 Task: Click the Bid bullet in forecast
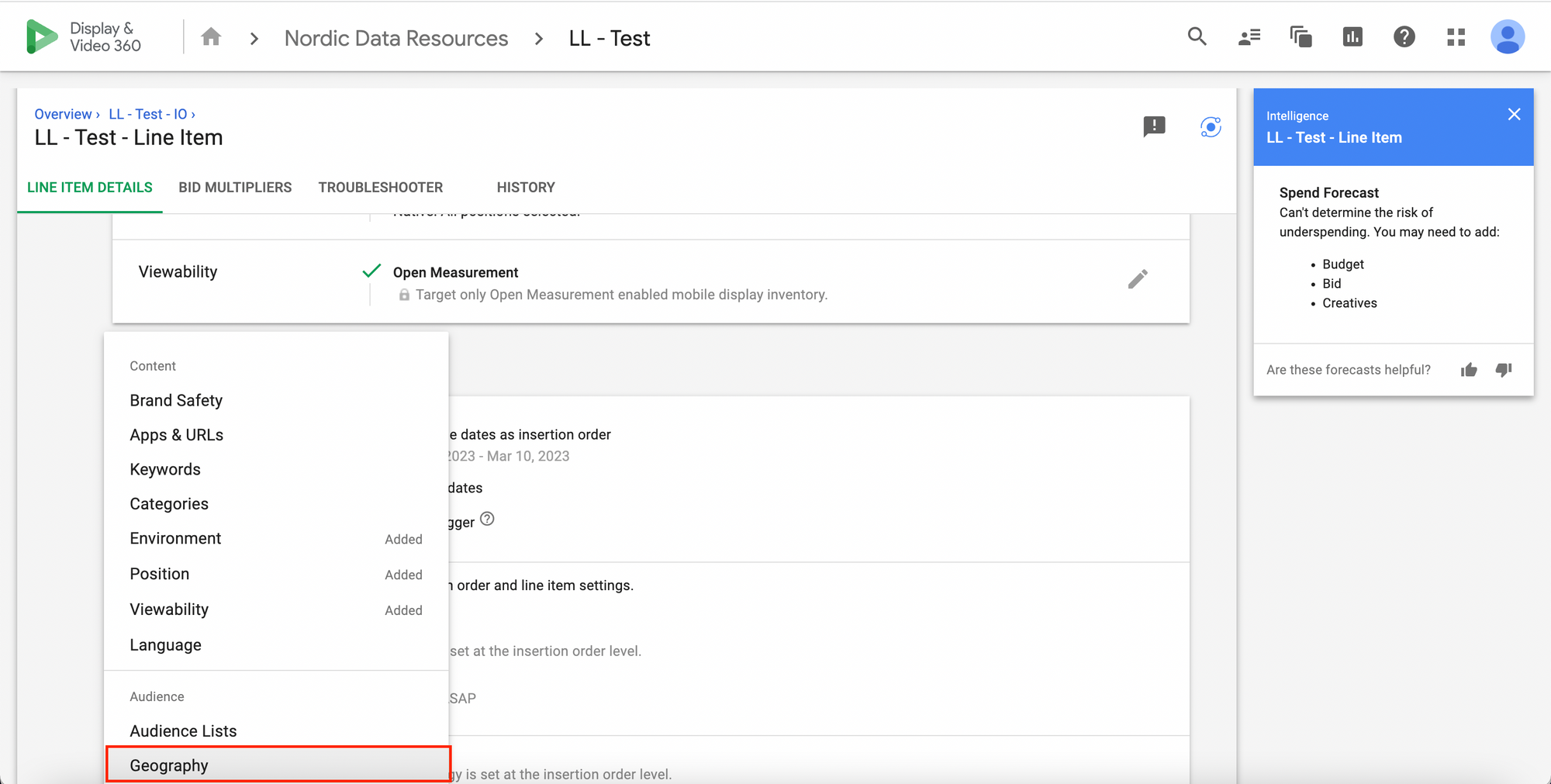pyautogui.click(x=1332, y=284)
